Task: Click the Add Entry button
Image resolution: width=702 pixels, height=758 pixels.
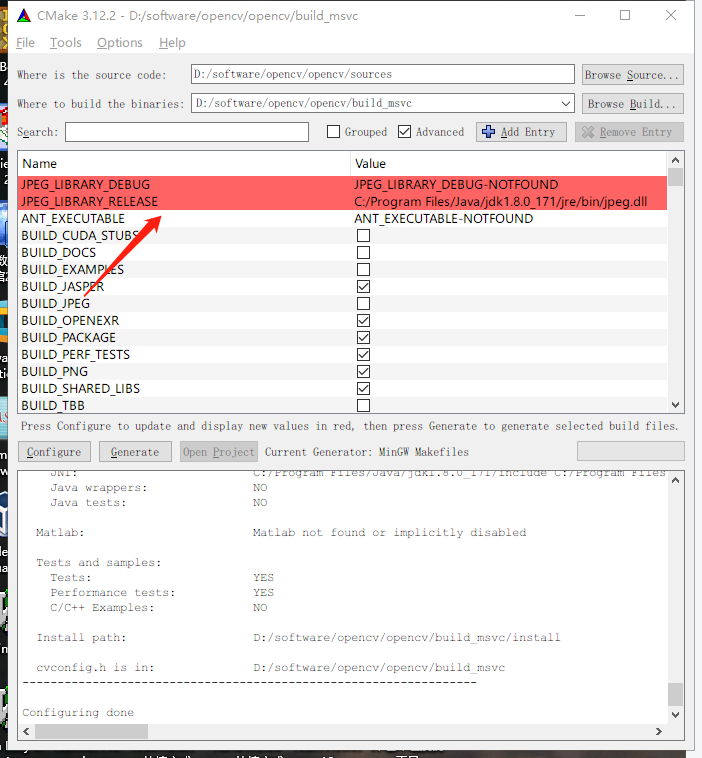Action: [x=521, y=132]
